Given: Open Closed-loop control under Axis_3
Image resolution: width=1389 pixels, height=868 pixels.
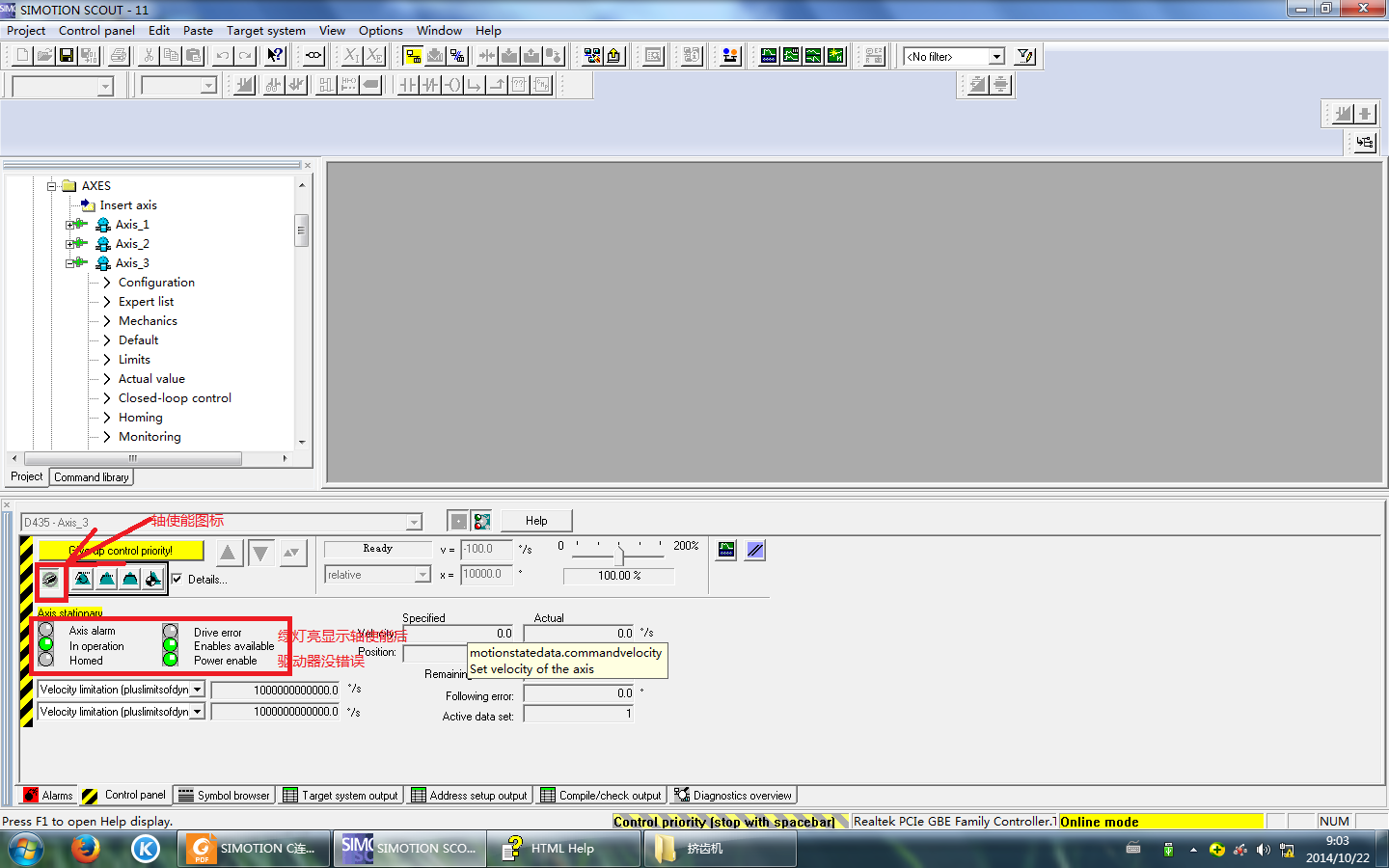Looking at the screenshot, I should [x=175, y=398].
